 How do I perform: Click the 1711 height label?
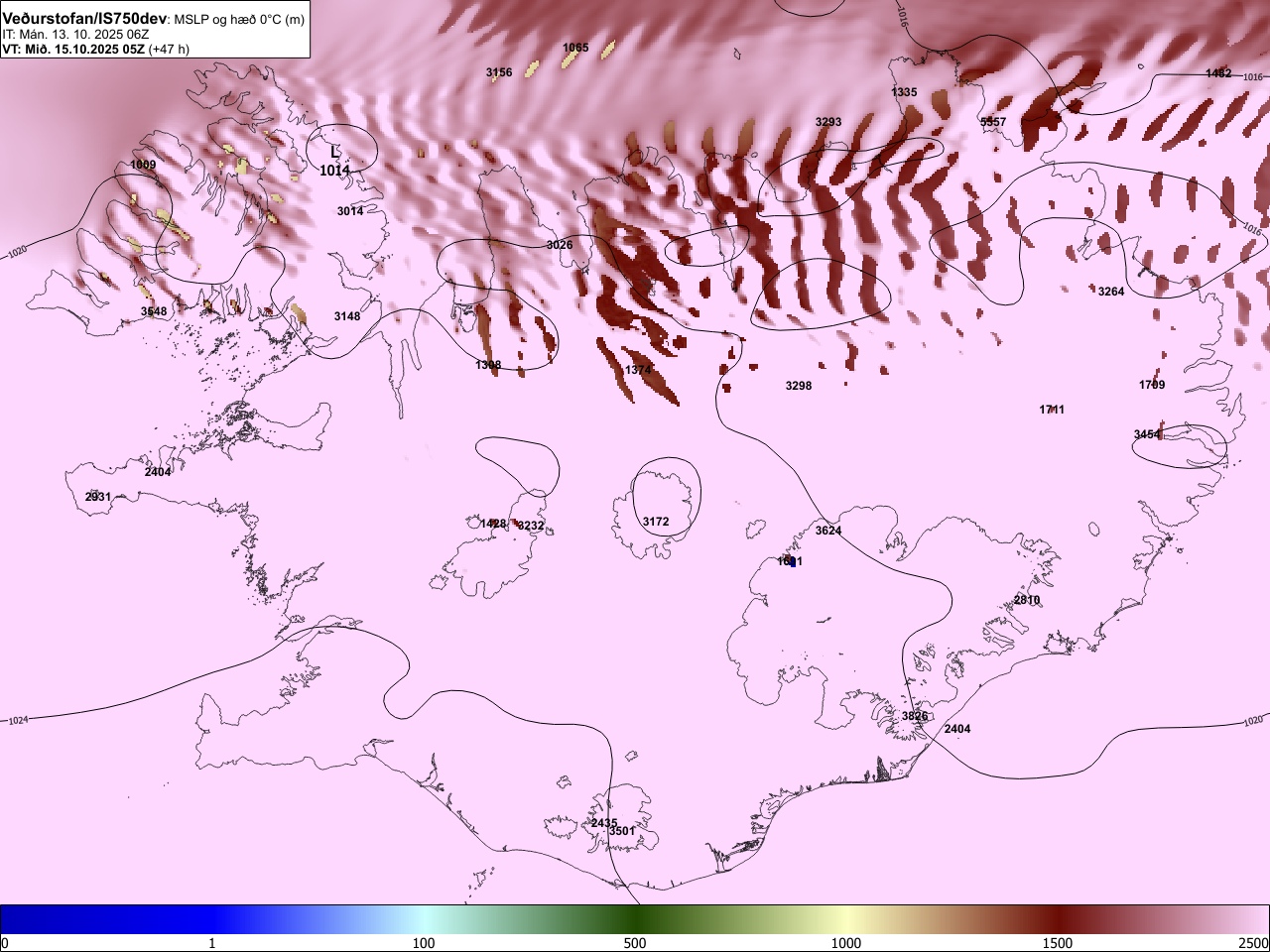pyautogui.click(x=1052, y=410)
